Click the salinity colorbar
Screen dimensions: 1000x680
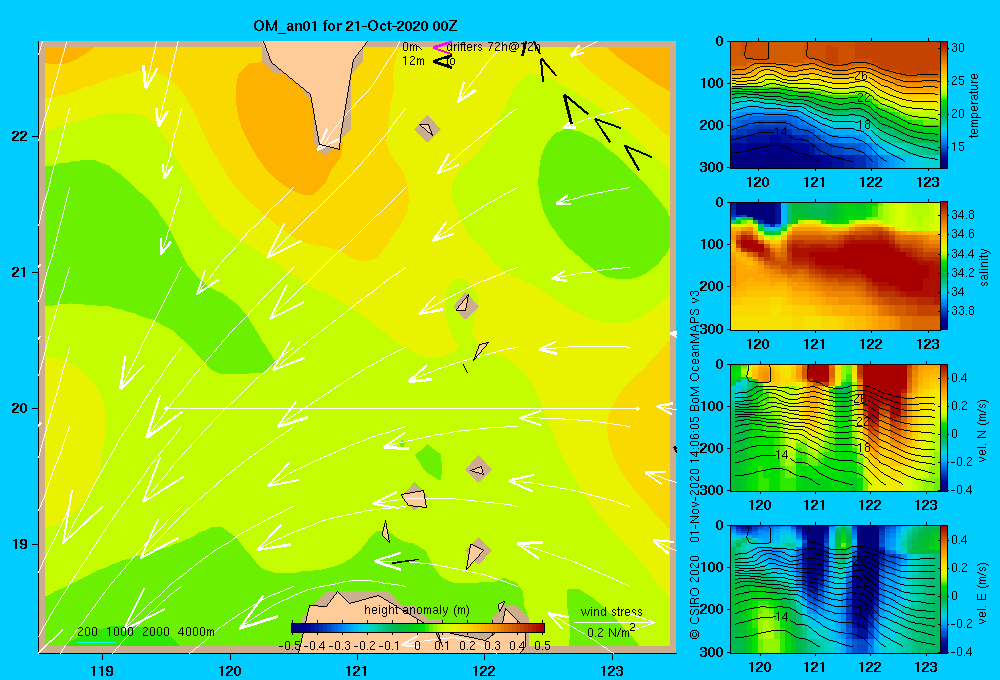(x=944, y=266)
